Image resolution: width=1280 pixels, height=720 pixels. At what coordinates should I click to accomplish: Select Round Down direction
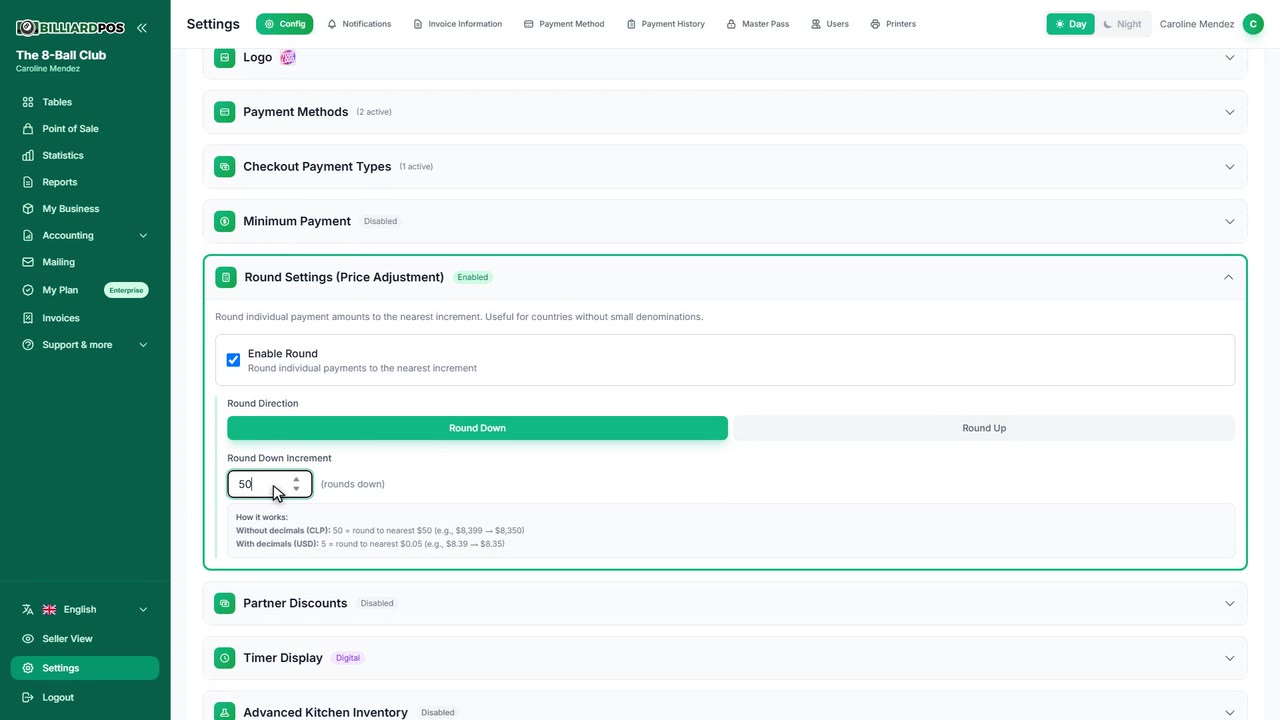pos(477,428)
